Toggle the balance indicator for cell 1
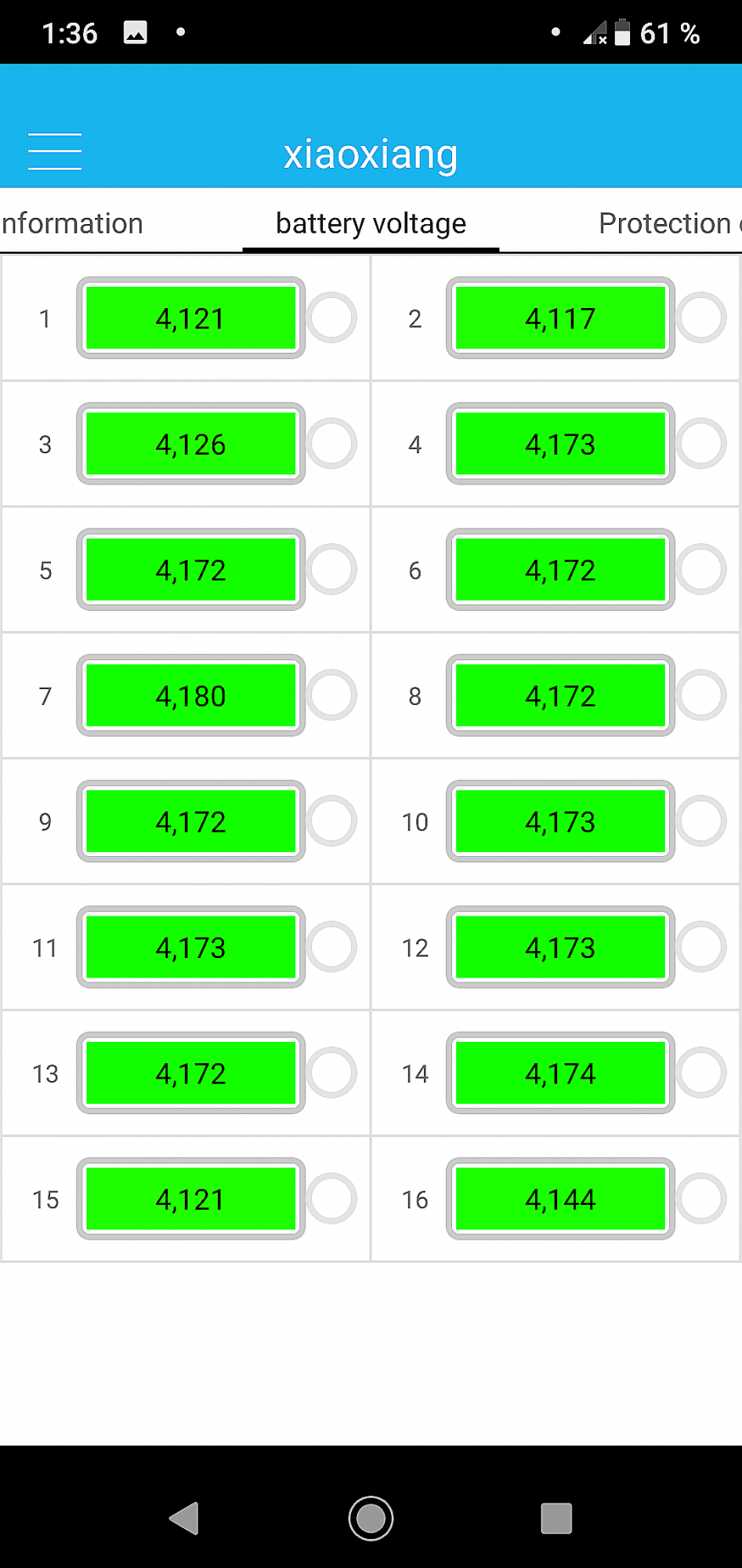Image resolution: width=742 pixels, height=1568 pixels. coord(331,318)
